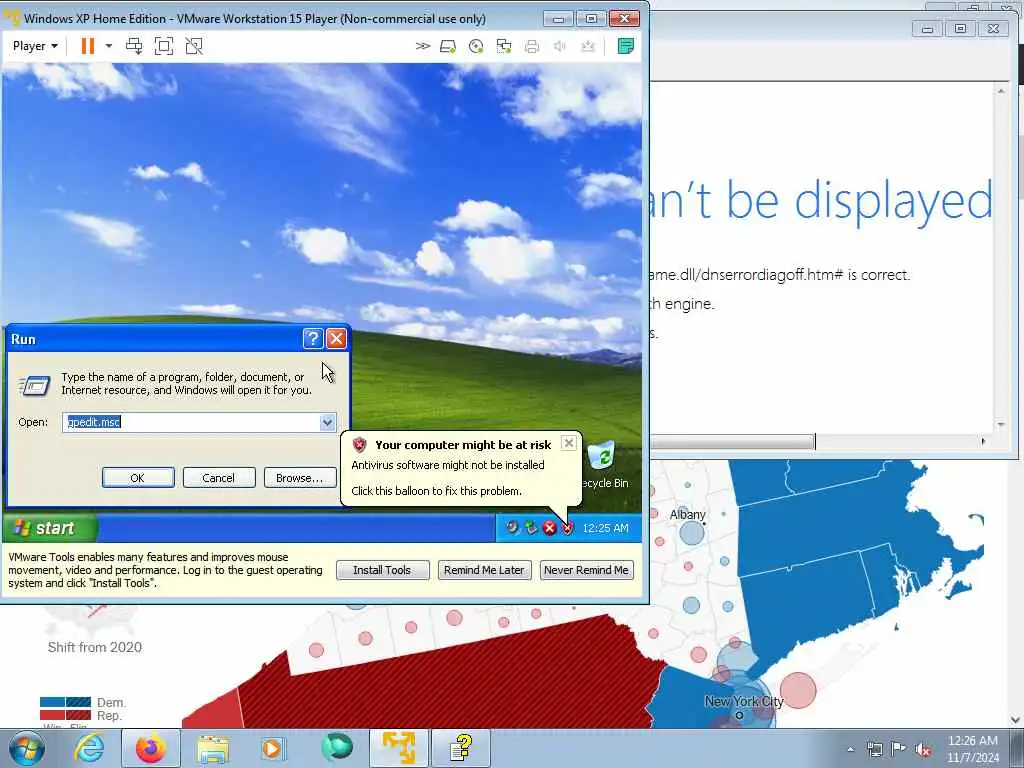
Task: Show hidden tray icons arrow
Action: point(850,750)
